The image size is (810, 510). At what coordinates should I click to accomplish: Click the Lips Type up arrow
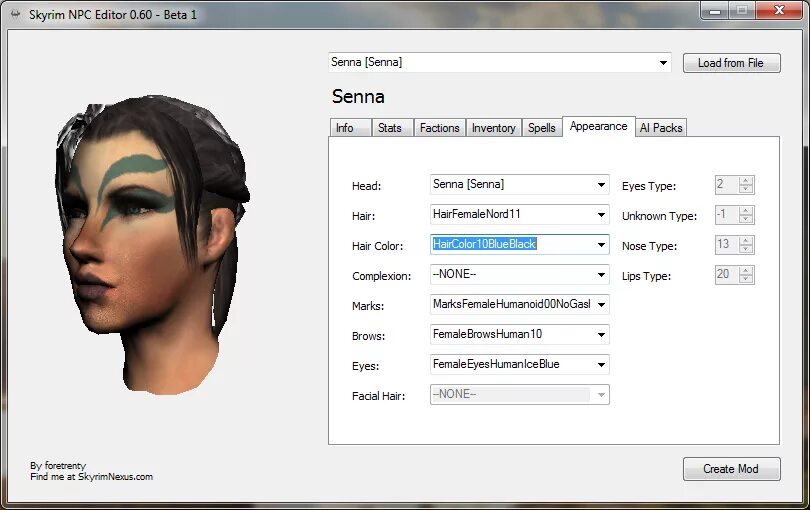coord(745,271)
